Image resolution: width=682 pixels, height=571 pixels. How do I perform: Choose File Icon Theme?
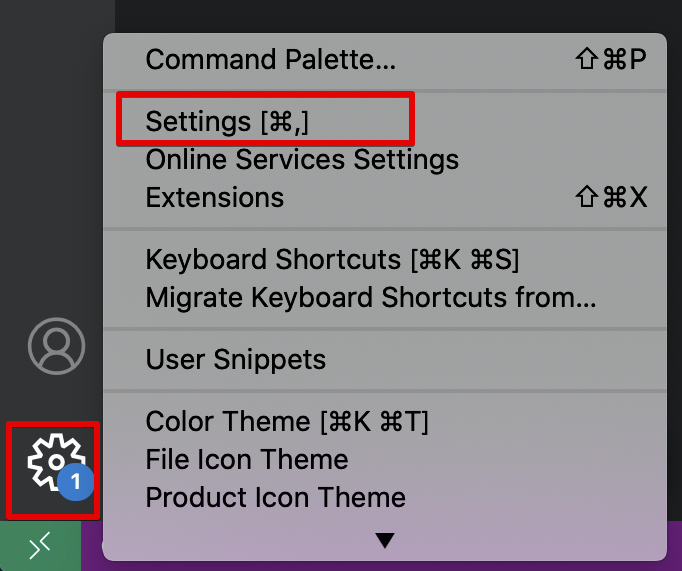[247, 460]
